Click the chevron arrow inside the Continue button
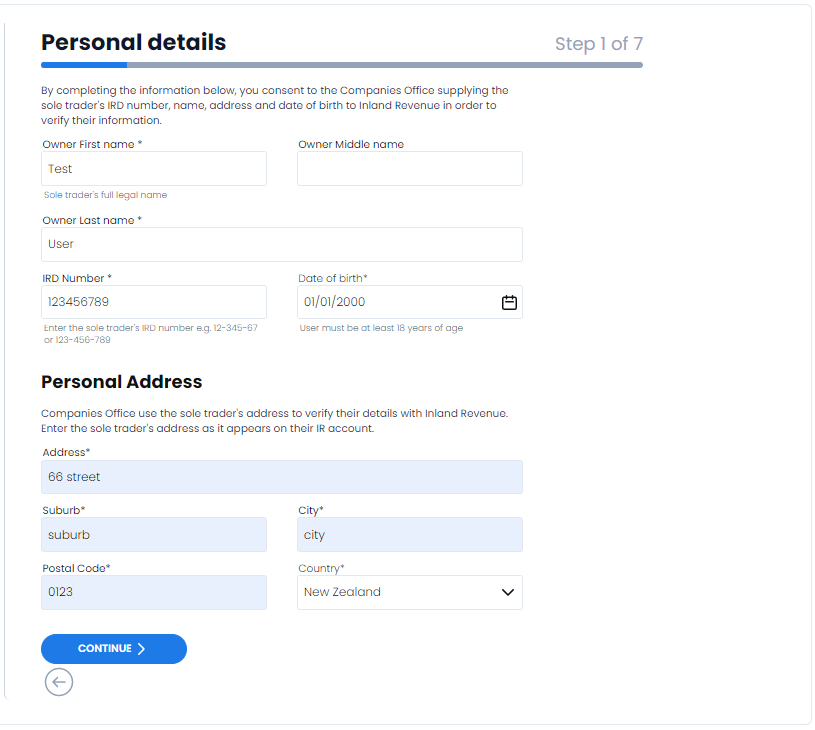The image size is (815, 730). [x=141, y=648]
